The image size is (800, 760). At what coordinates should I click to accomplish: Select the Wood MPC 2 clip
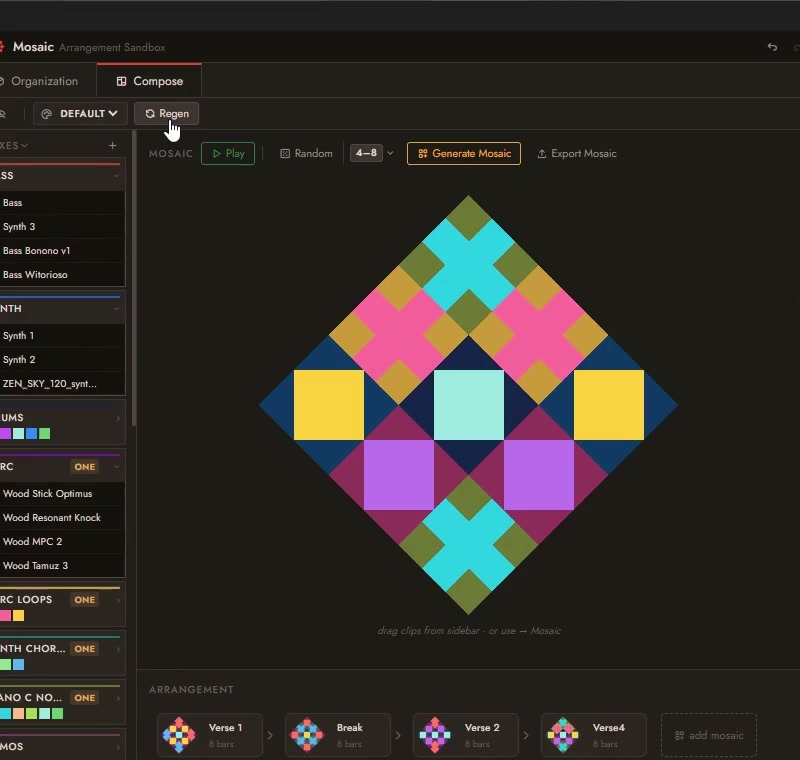(x=62, y=542)
